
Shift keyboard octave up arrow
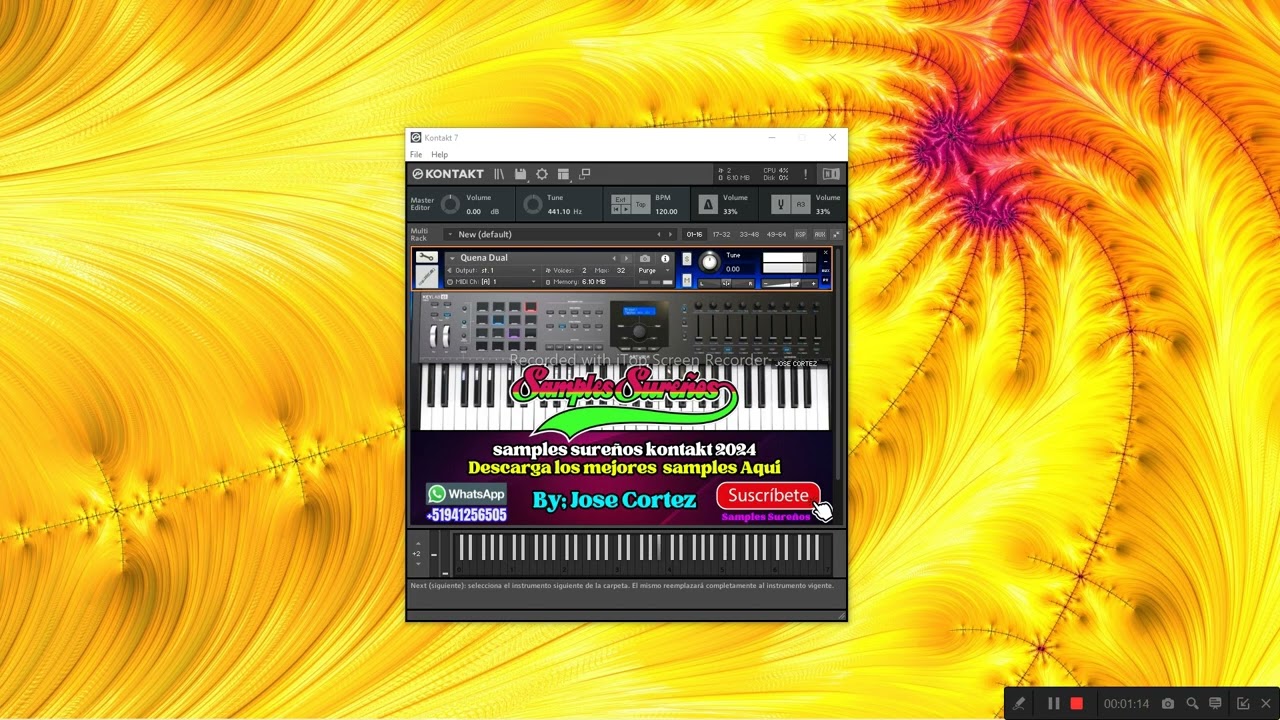pyautogui.click(x=418, y=542)
